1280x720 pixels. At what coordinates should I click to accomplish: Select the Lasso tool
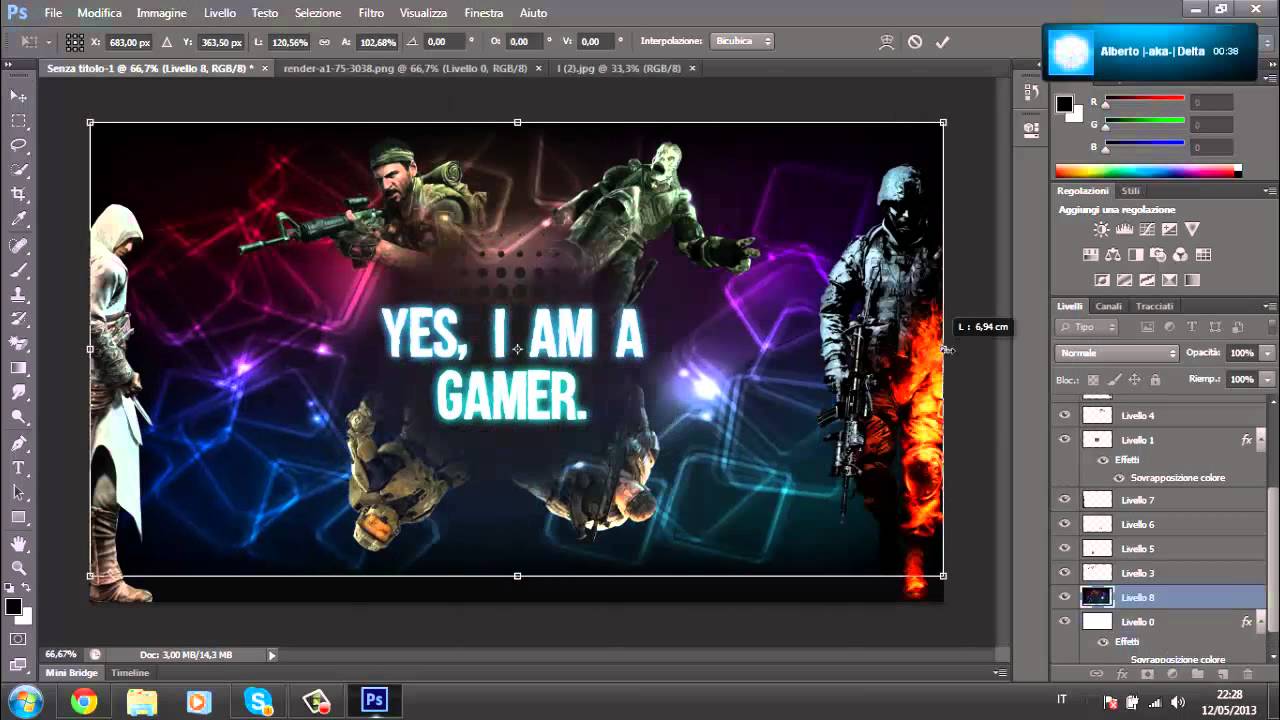coord(18,146)
